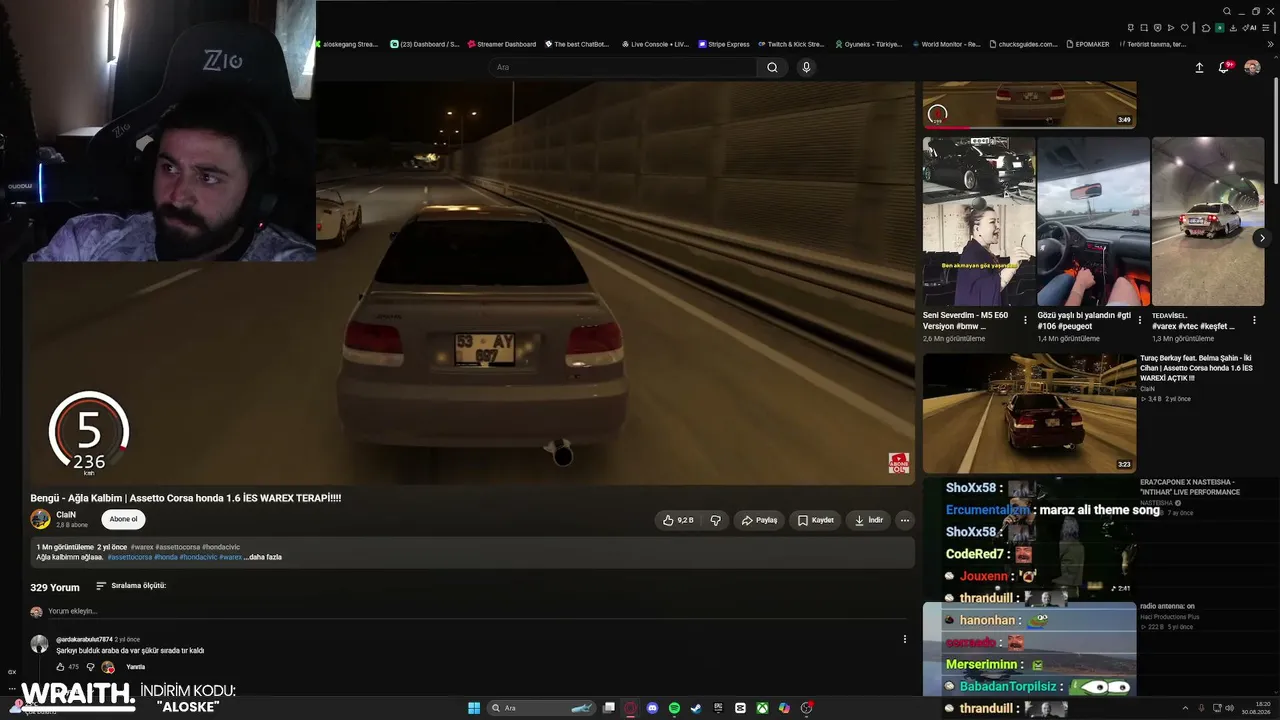Open the 'Live Console • LIV...' bookmark

pos(655,44)
